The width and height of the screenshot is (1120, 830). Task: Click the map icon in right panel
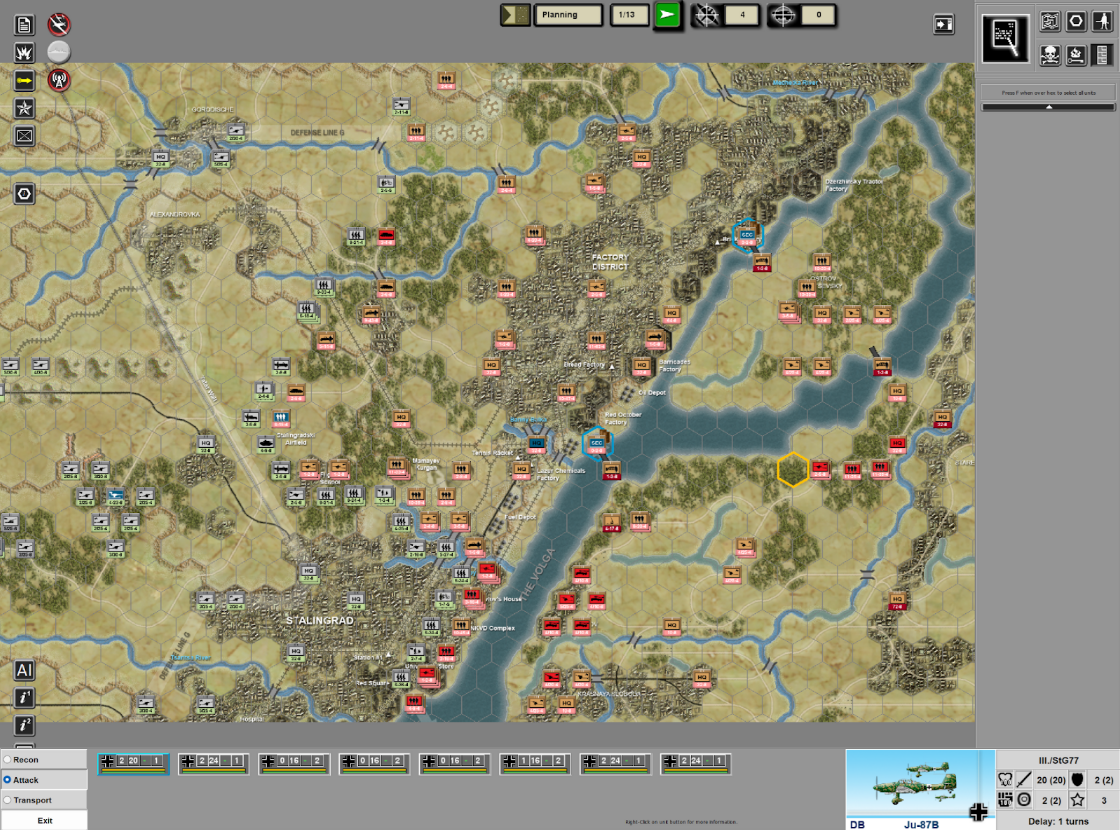click(1049, 21)
